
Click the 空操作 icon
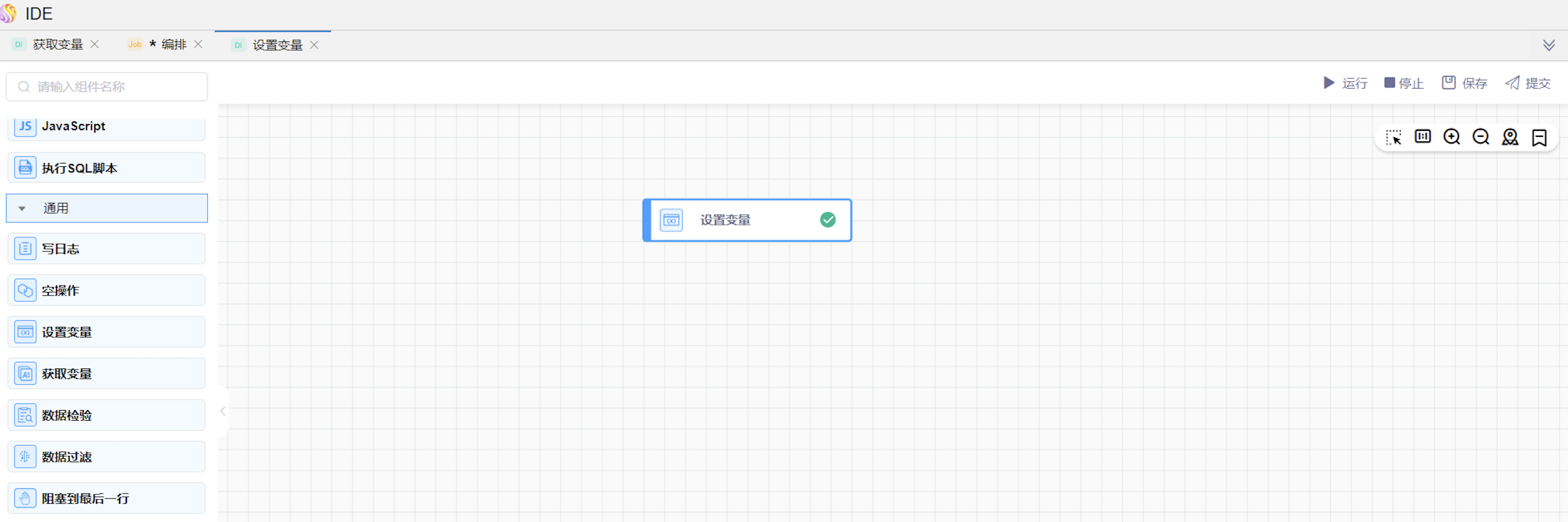coord(25,290)
